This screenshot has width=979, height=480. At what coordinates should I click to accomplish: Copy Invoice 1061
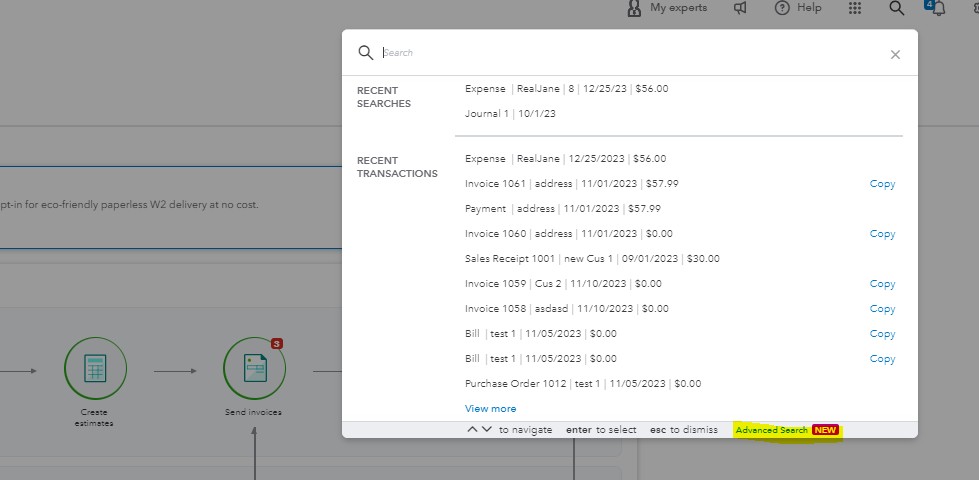[882, 184]
